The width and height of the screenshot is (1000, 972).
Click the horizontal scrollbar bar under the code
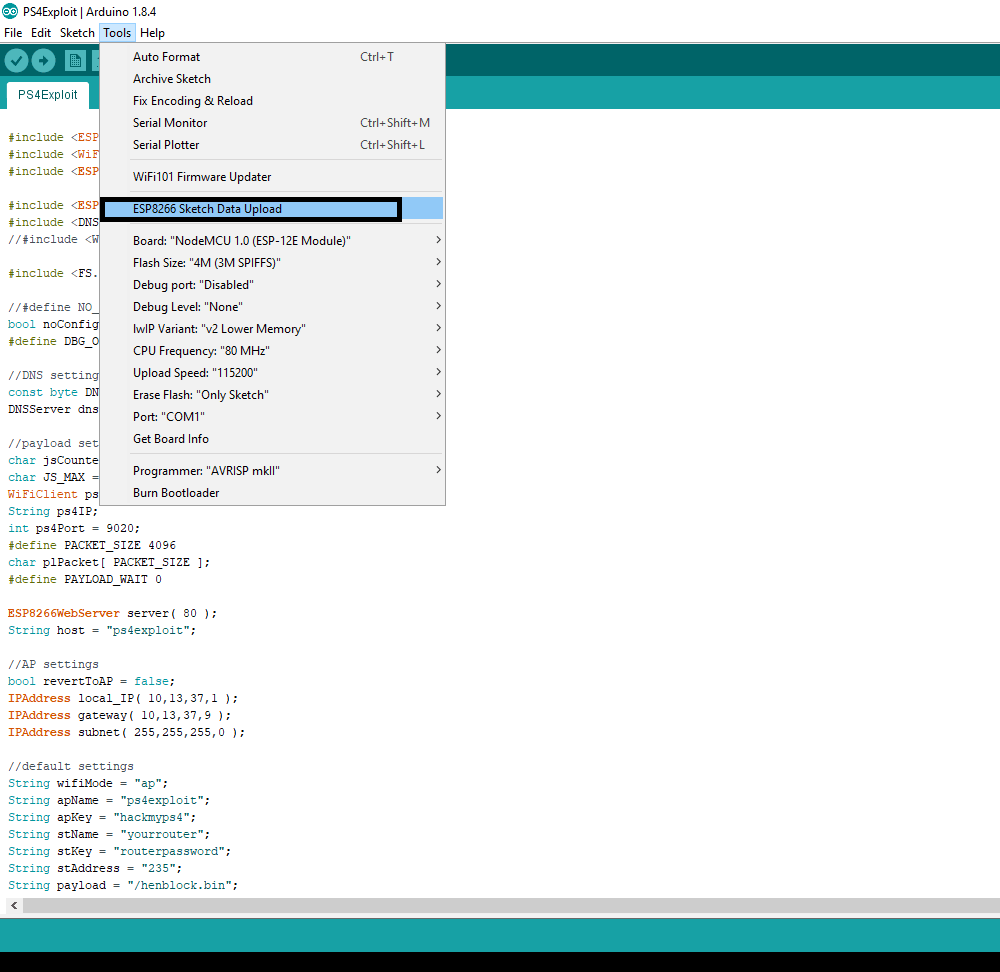[511, 905]
